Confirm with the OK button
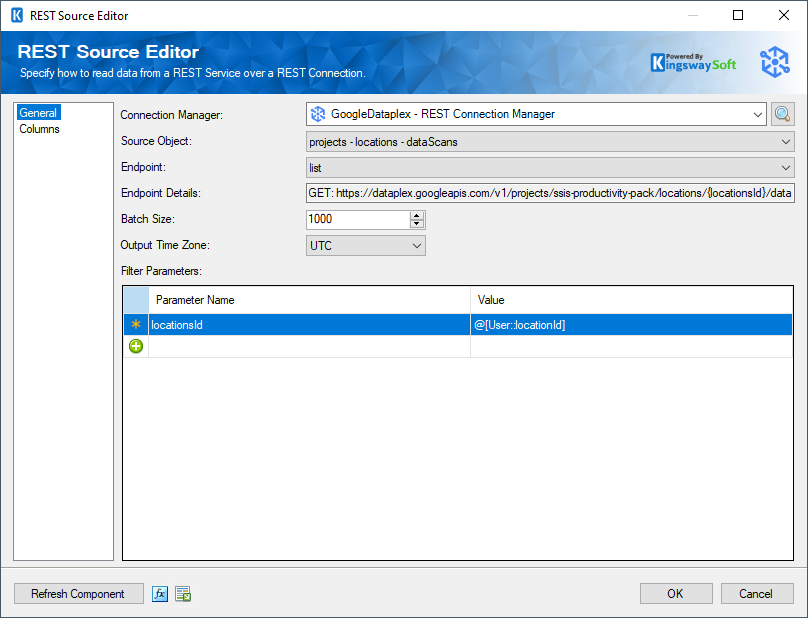Viewport: 808px width, 618px height. 676,594
